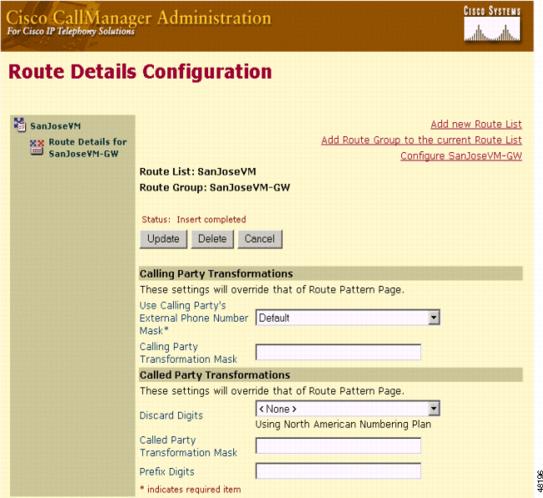Click the Update button
Screen dimensions: 543x498
coord(163,239)
